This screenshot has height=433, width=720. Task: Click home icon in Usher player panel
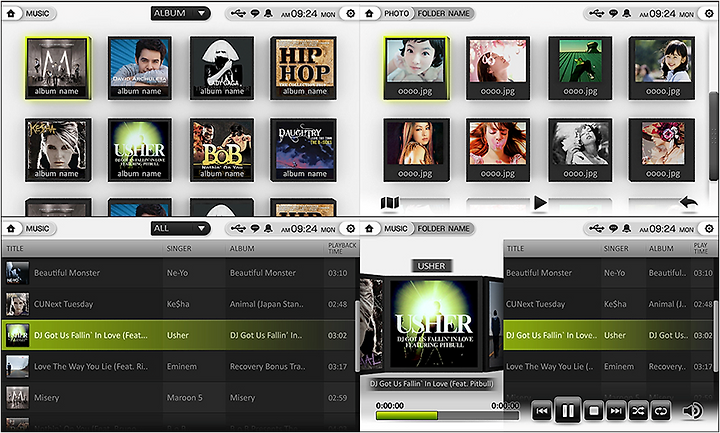coord(370,228)
